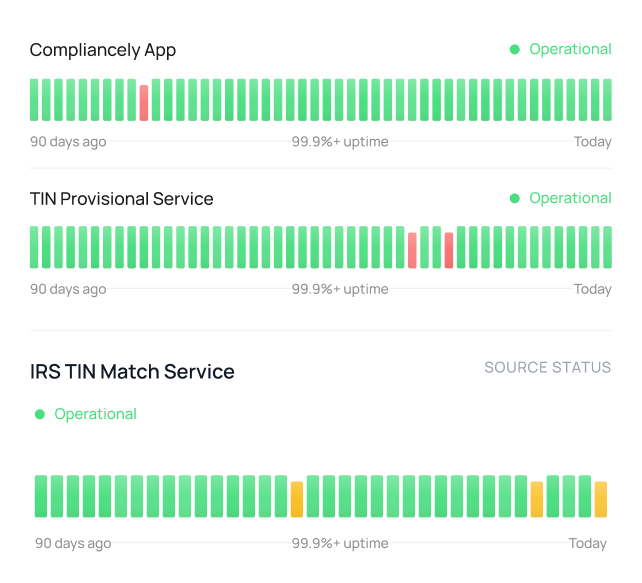
Task: Click the green dot for TIN Provisional Service
Action: [x=515, y=198]
